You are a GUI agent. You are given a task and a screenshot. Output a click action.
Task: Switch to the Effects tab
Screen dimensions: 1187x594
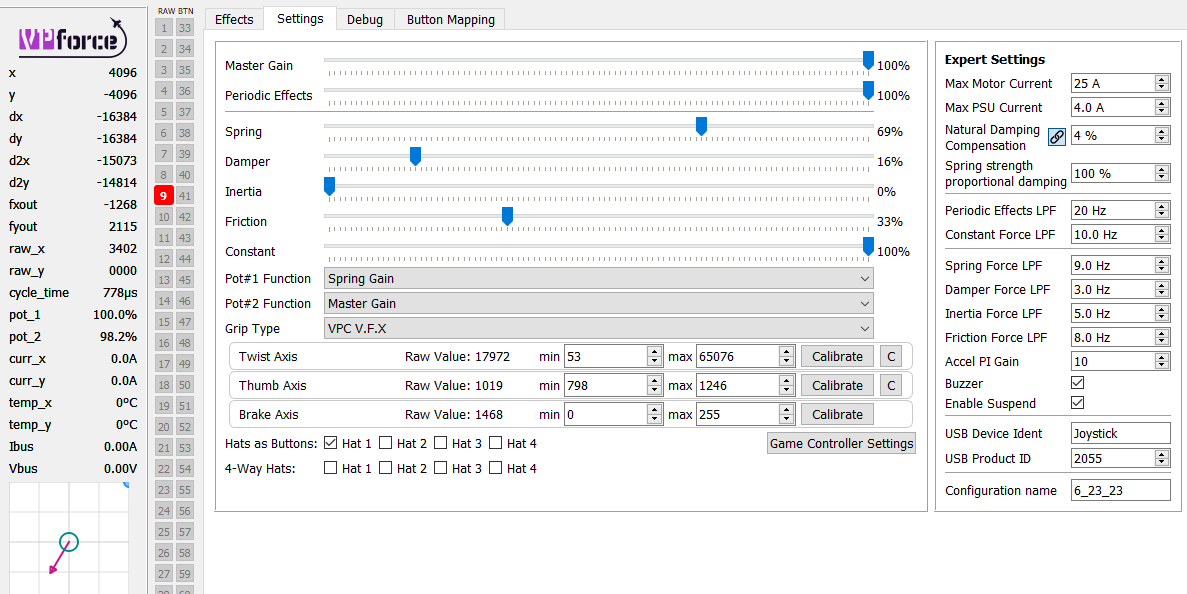tap(234, 19)
